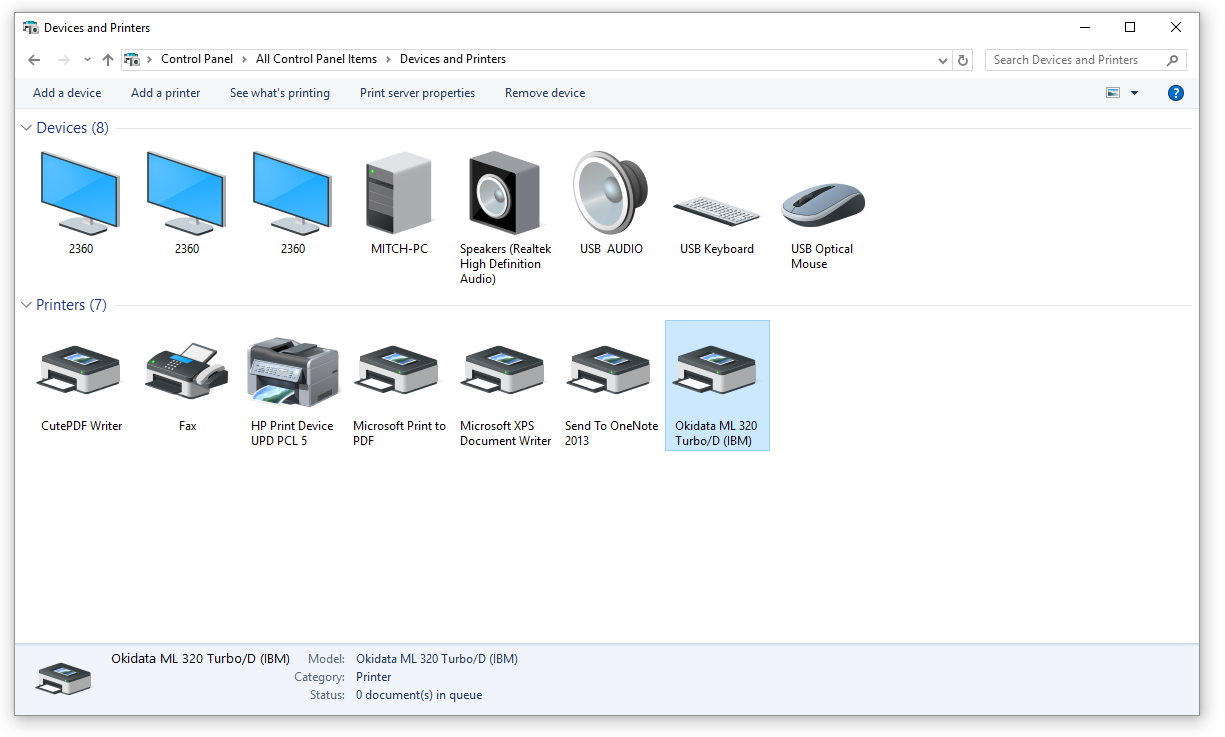
Task: Click the Search Devices and Printers field
Action: tap(1086, 60)
